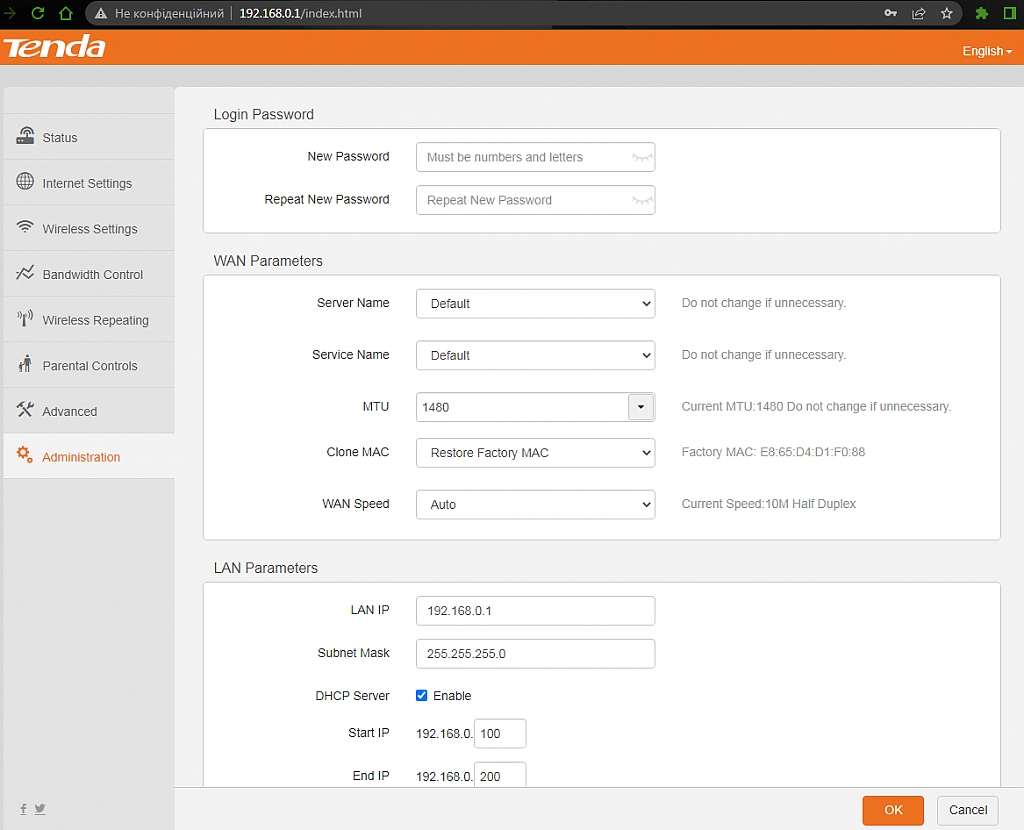1024x830 pixels.
Task: Click the Cancel button
Action: pos(968,810)
